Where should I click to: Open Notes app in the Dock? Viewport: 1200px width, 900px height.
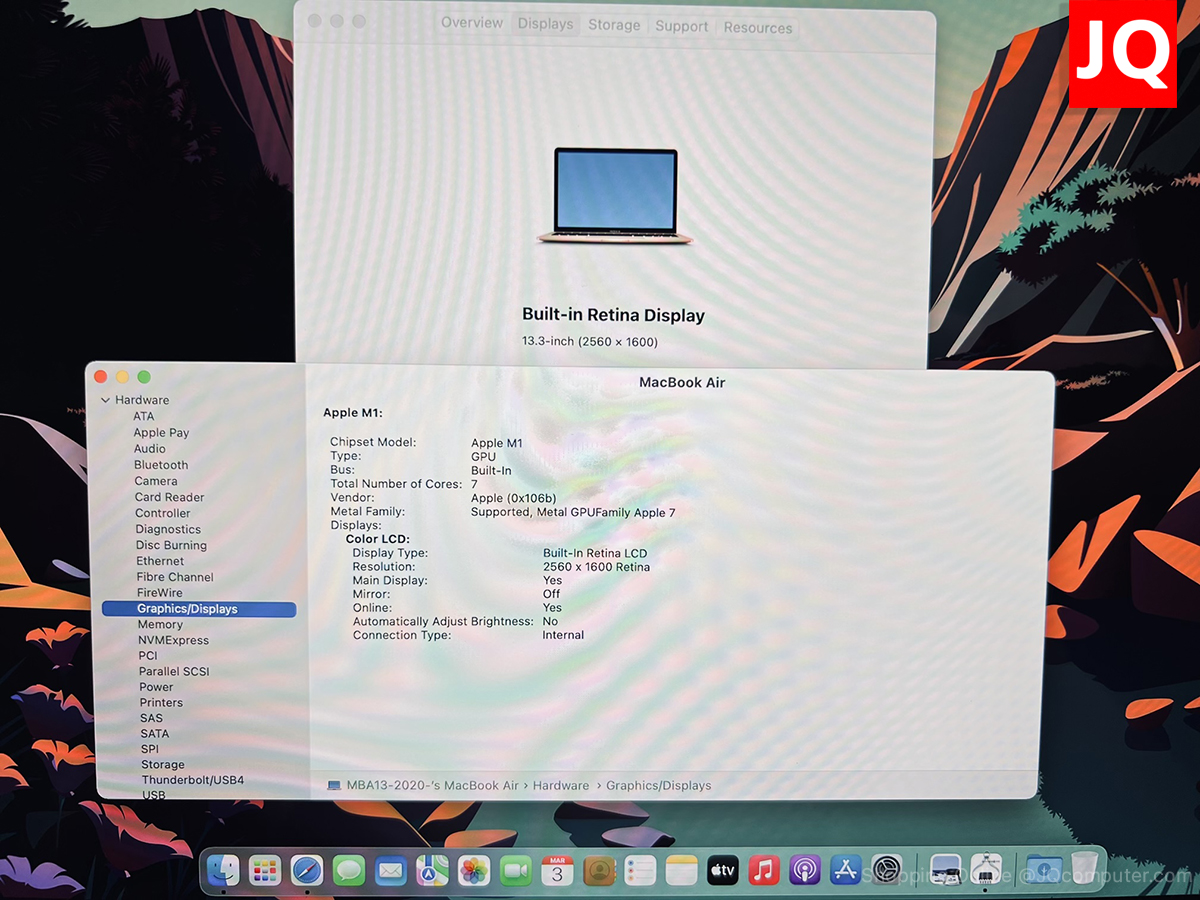pos(681,871)
